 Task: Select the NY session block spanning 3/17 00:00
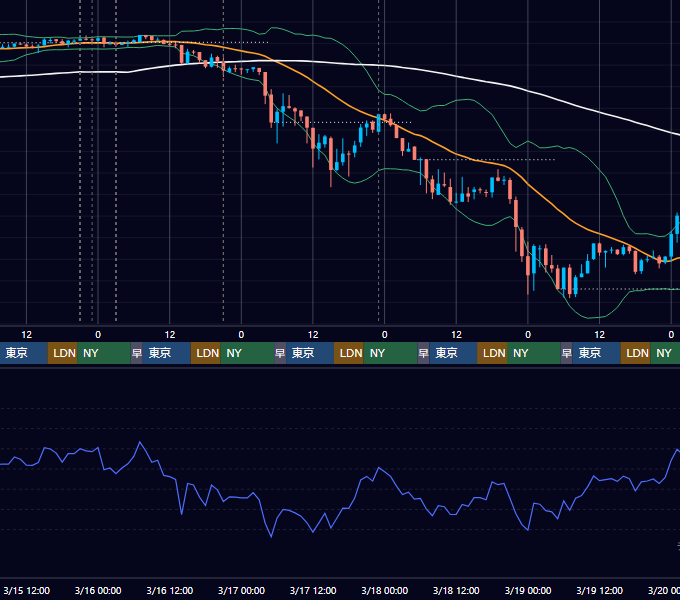coord(247,353)
